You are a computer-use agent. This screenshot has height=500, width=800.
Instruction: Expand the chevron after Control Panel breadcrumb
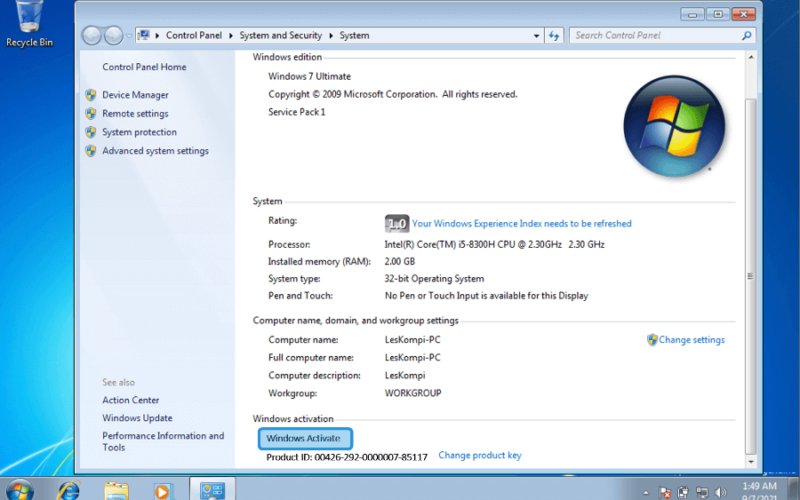231,36
